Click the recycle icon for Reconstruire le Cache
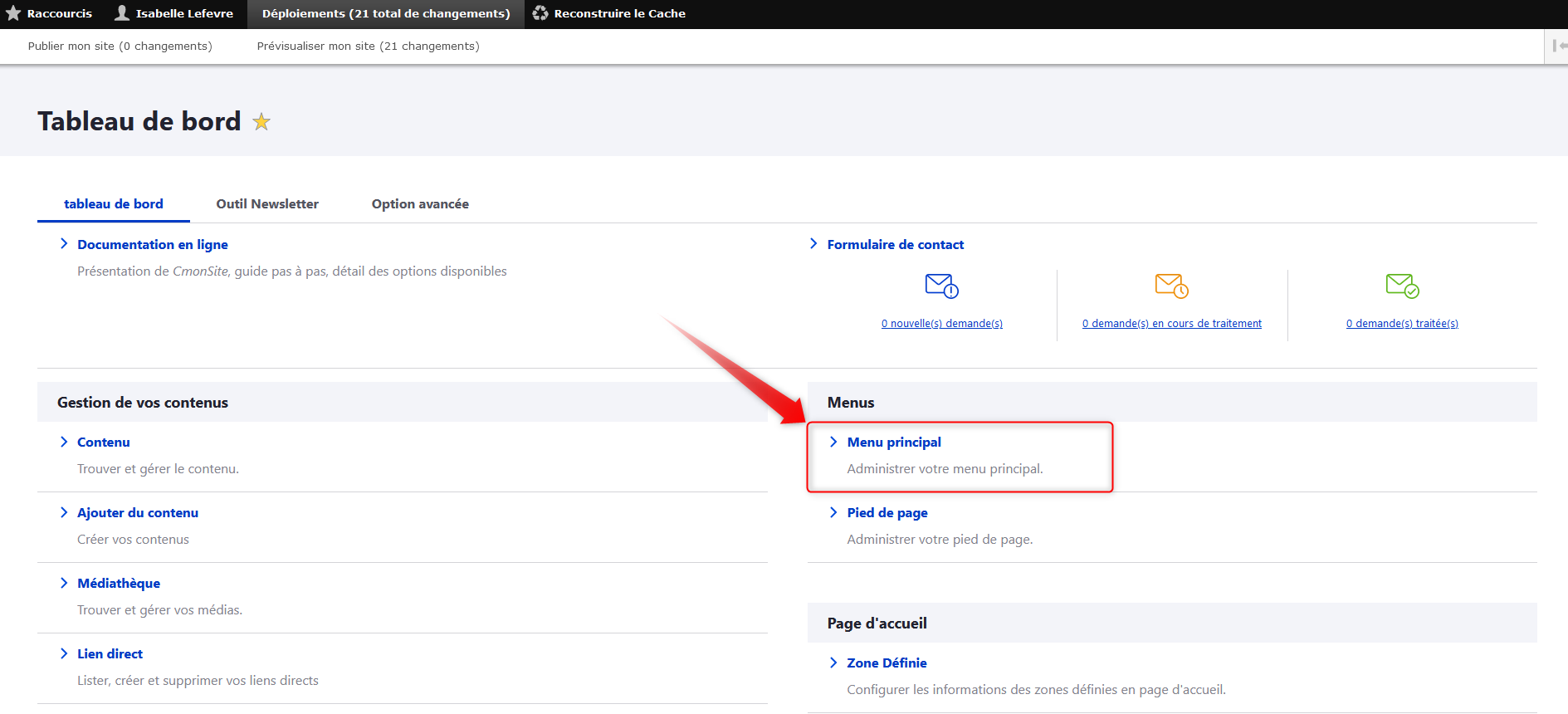The height and width of the screenshot is (714, 1568). [x=540, y=13]
